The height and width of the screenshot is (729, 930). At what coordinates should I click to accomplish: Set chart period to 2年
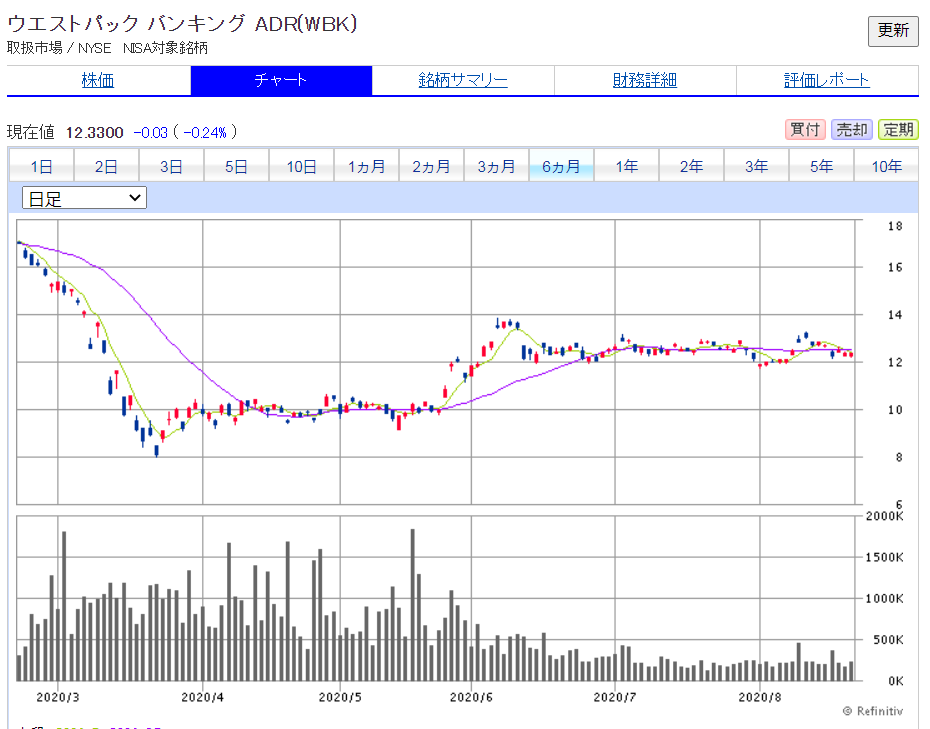point(692,167)
